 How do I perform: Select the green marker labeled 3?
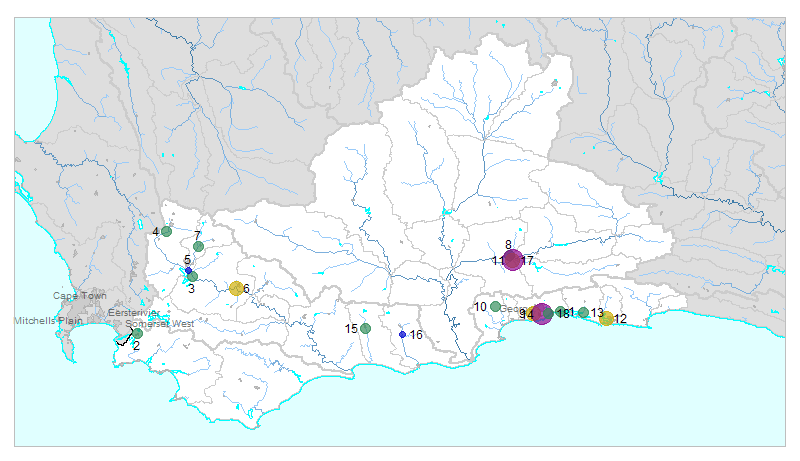[x=192, y=277]
